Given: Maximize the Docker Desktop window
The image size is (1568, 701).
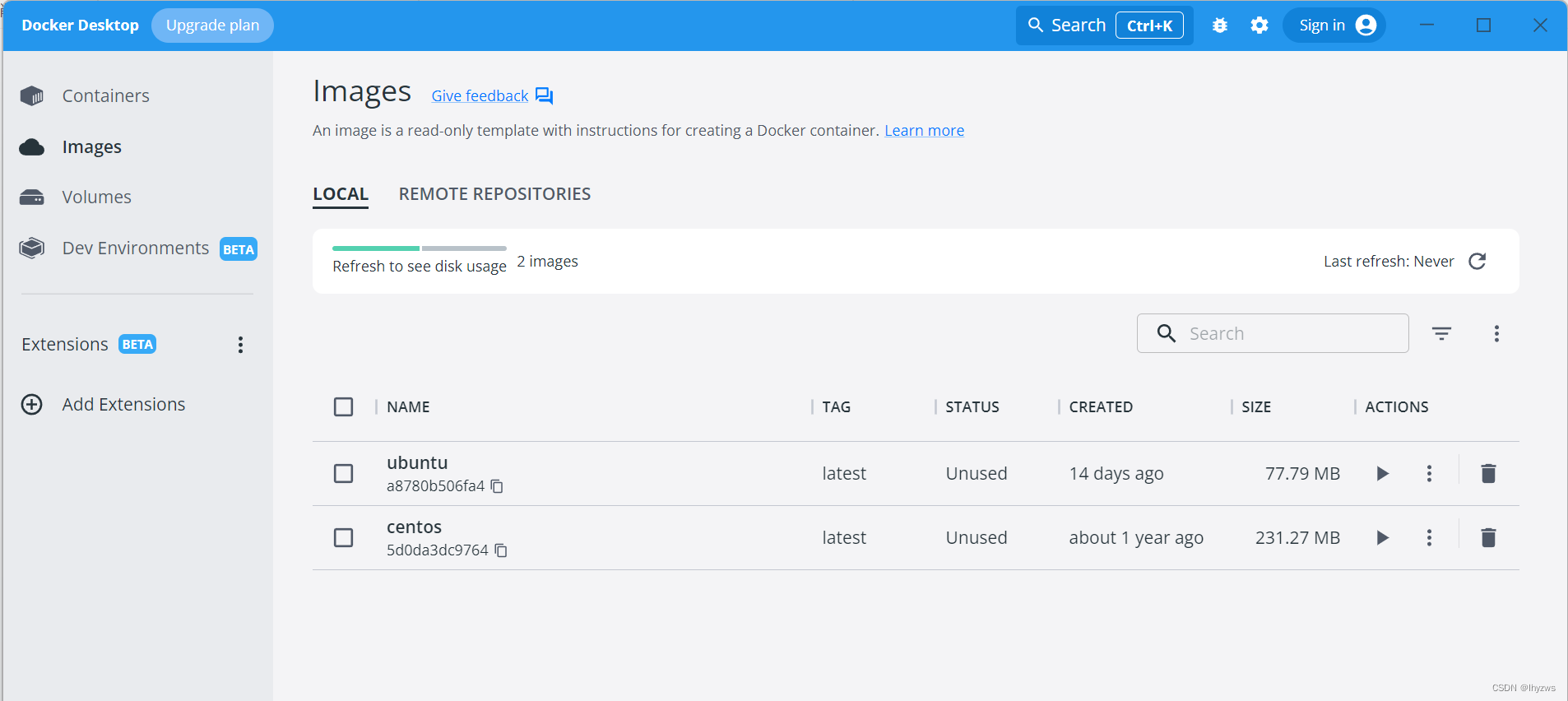Looking at the screenshot, I should [1483, 26].
